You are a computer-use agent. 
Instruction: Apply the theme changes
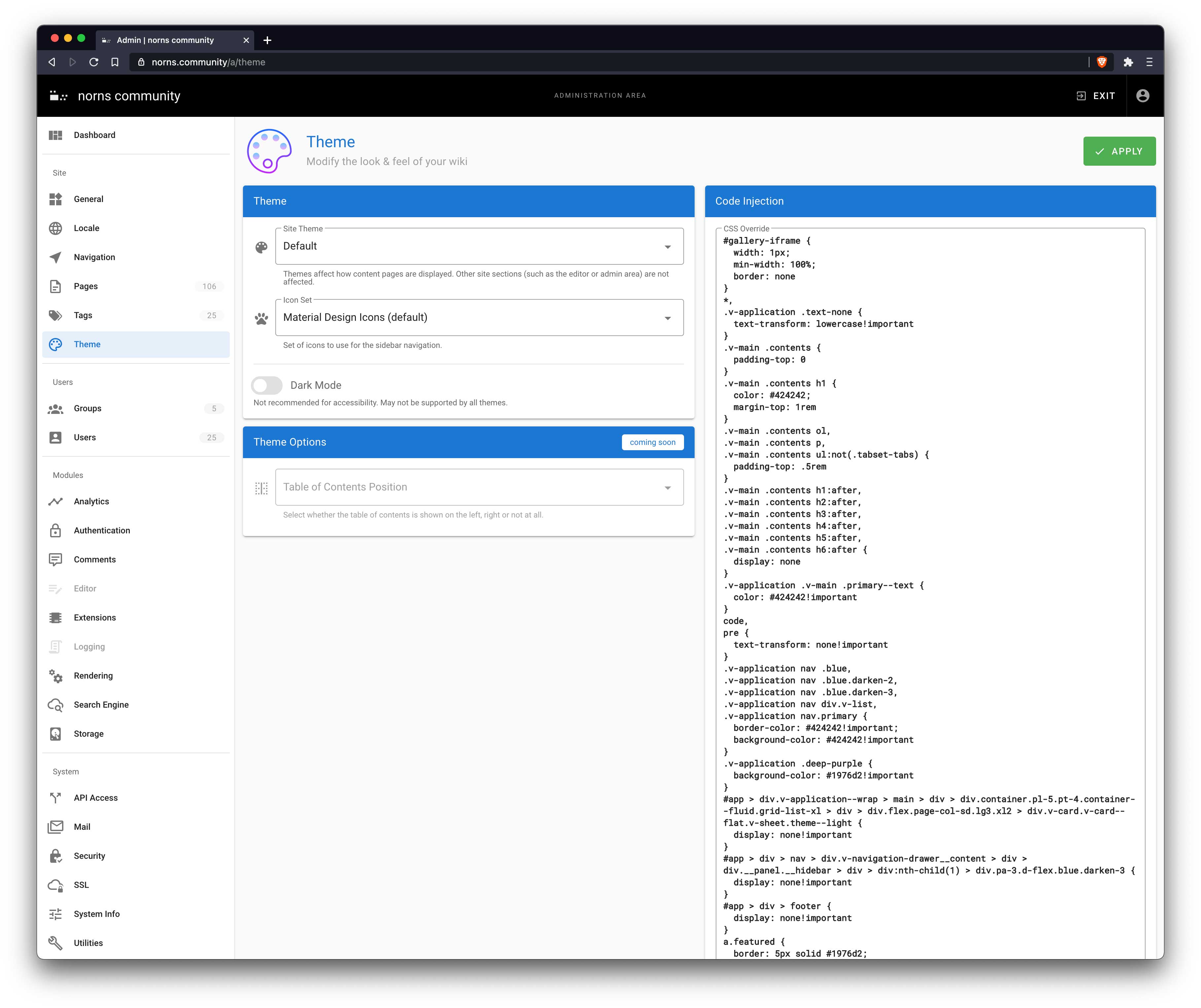pyautogui.click(x=1119, y=151)
